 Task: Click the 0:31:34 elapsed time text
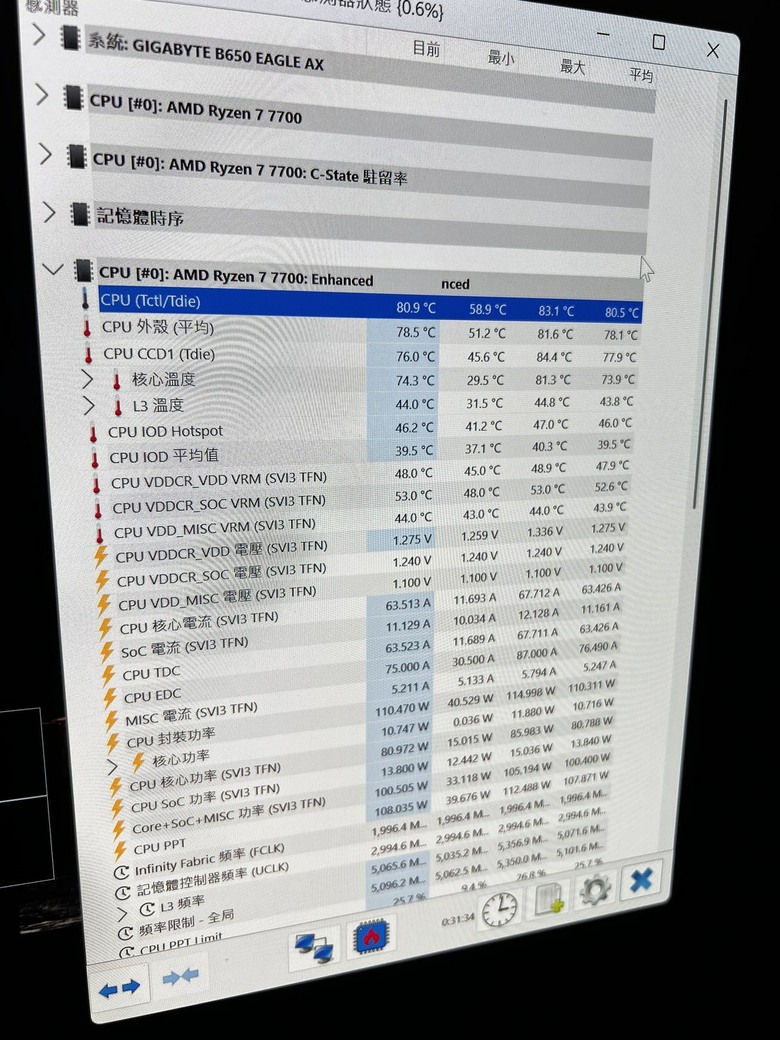[458, 919]
